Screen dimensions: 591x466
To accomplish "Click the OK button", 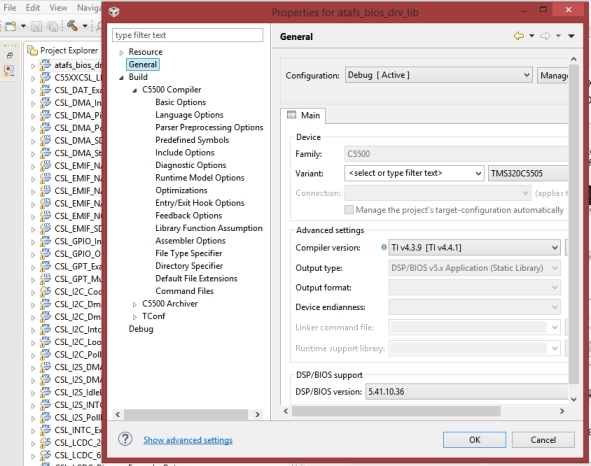I will [x=474, y=440].
